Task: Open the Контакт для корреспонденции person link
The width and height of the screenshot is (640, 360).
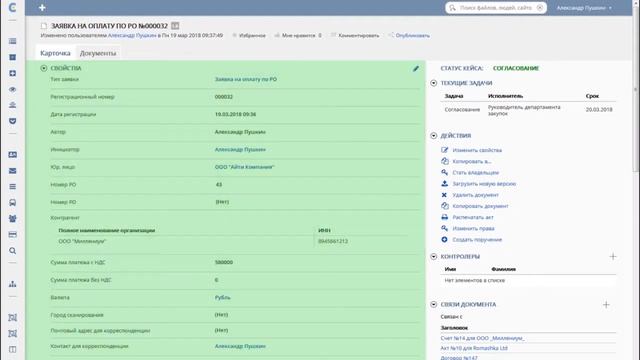Action: click(x=240, y=346)
